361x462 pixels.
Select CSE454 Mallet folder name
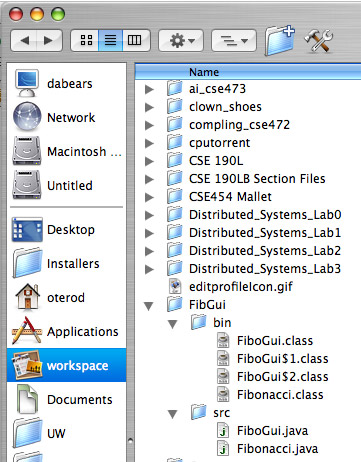230,197
